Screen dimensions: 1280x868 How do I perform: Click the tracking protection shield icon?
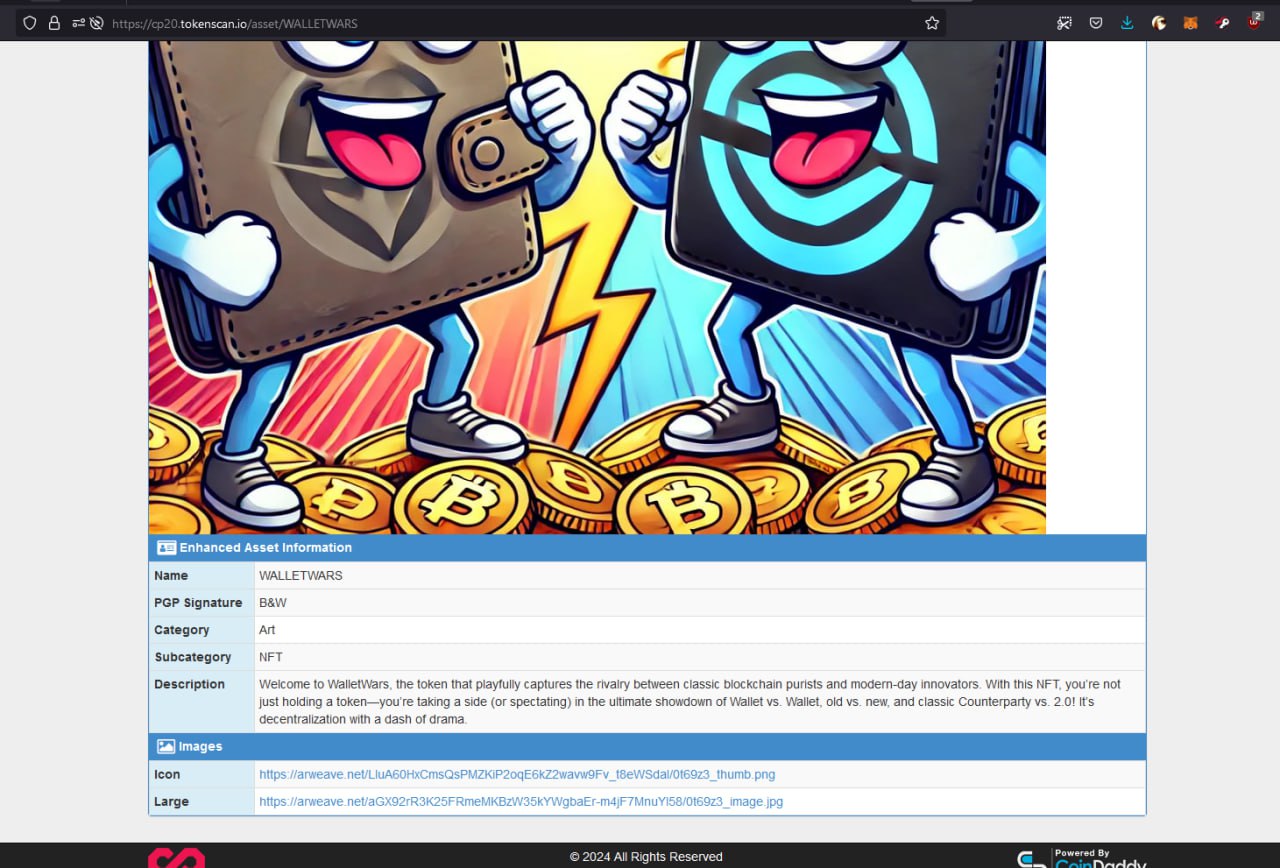29,23
